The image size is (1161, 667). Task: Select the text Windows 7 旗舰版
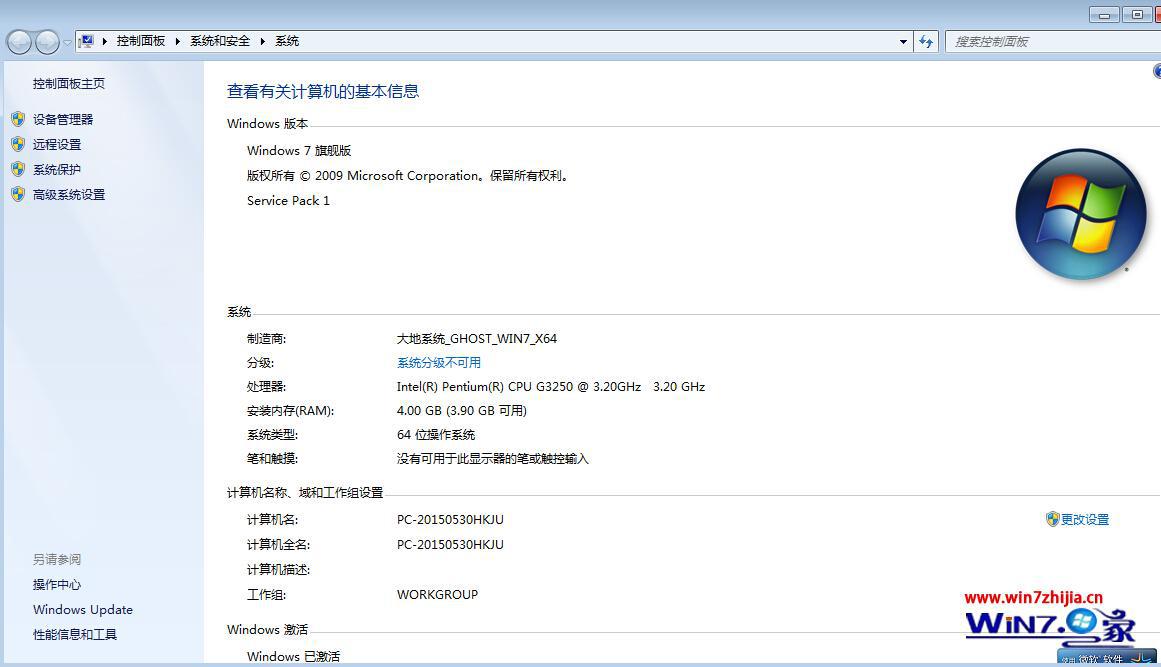click(299, 150)
